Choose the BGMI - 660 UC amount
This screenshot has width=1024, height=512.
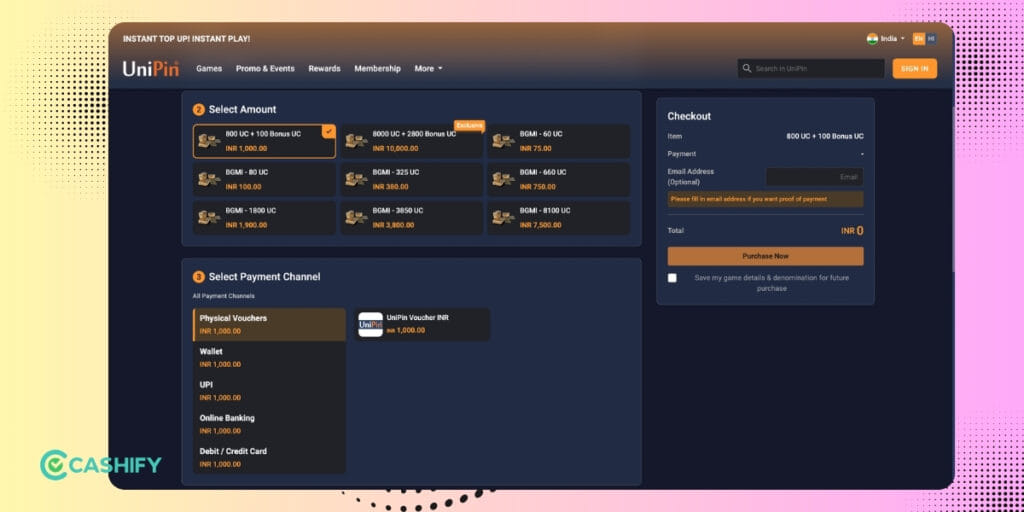(559, 180)
